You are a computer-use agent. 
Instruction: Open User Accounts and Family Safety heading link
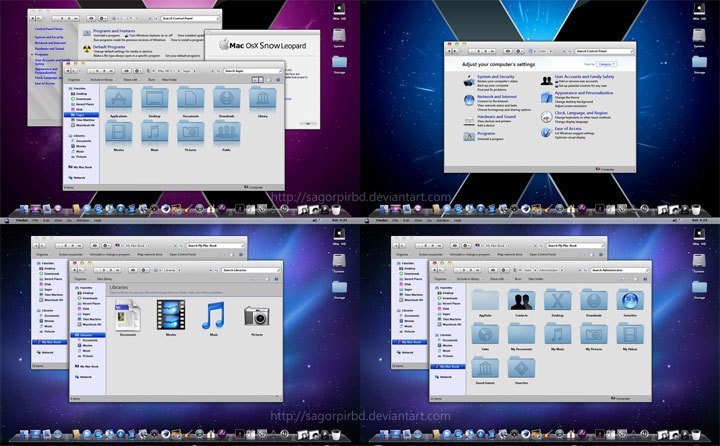(x=584, y=77)
